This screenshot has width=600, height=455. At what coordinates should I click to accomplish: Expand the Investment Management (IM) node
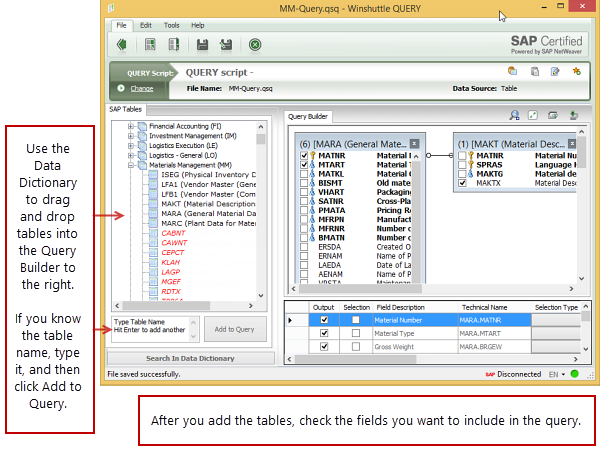coord(131,136)
